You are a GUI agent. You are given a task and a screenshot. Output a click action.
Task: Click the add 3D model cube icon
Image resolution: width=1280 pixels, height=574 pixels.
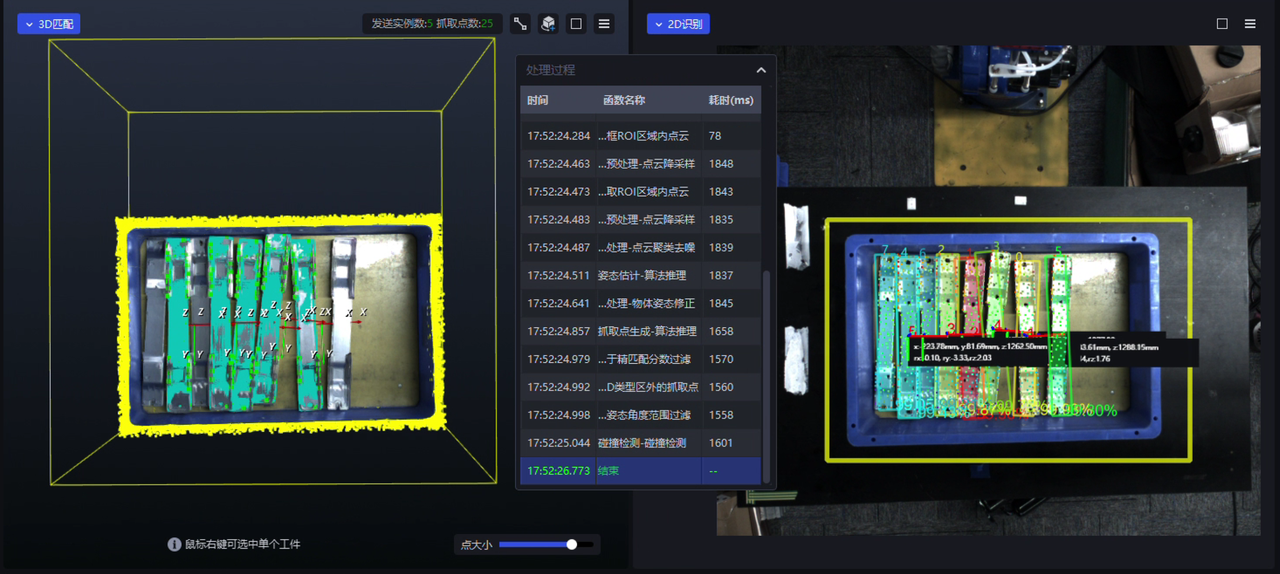[x=548, y=23]
